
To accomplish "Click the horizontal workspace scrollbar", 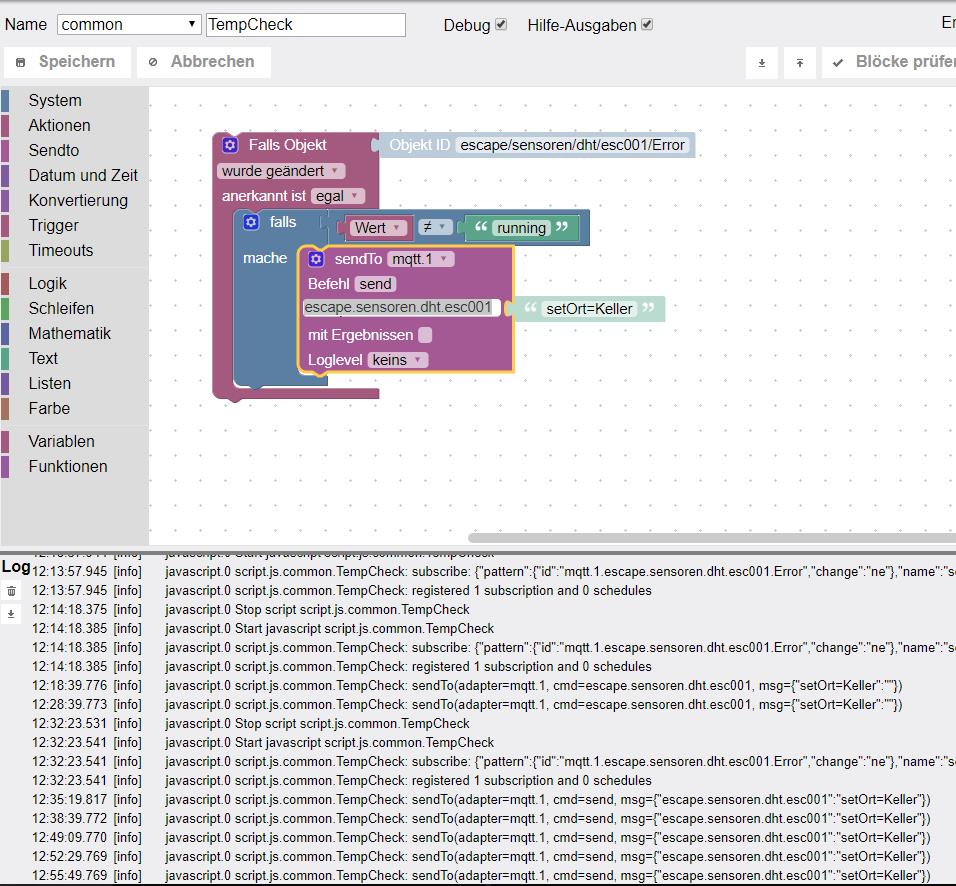I will click(x=712, y=538).
